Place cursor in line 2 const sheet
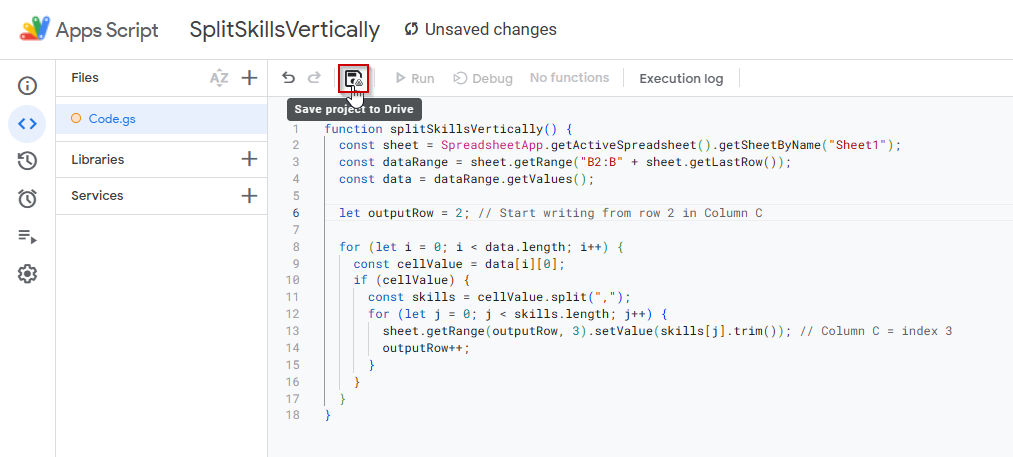 379,145
